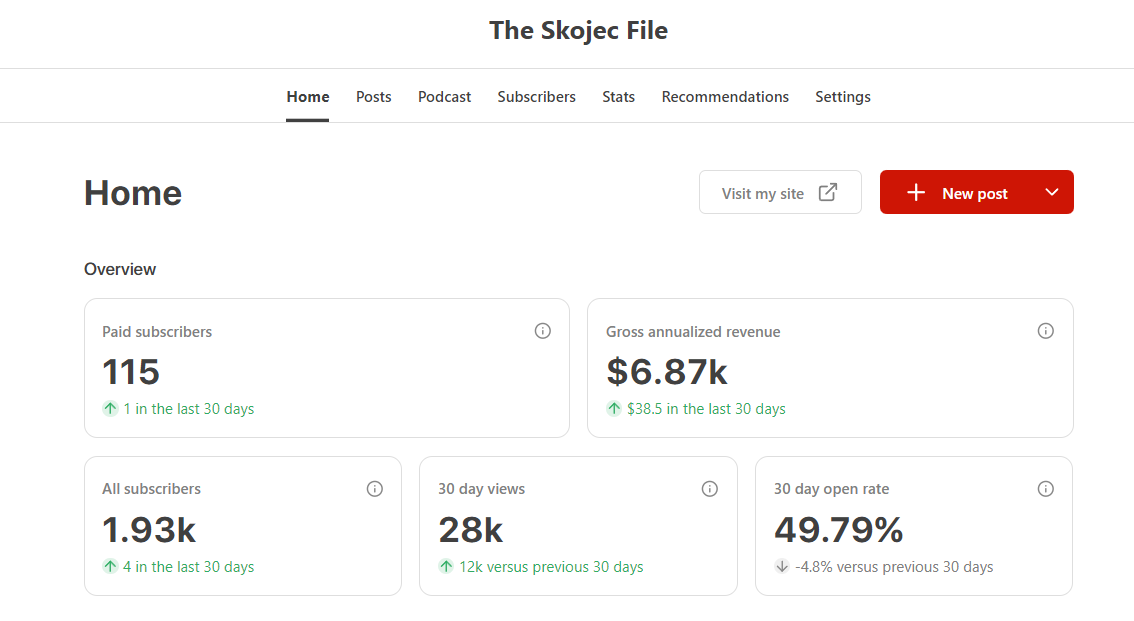The height and width of the screenshot is (621, 1134).
Task: Click '12k versus previous 30 days' text
Action: point(551,566)
